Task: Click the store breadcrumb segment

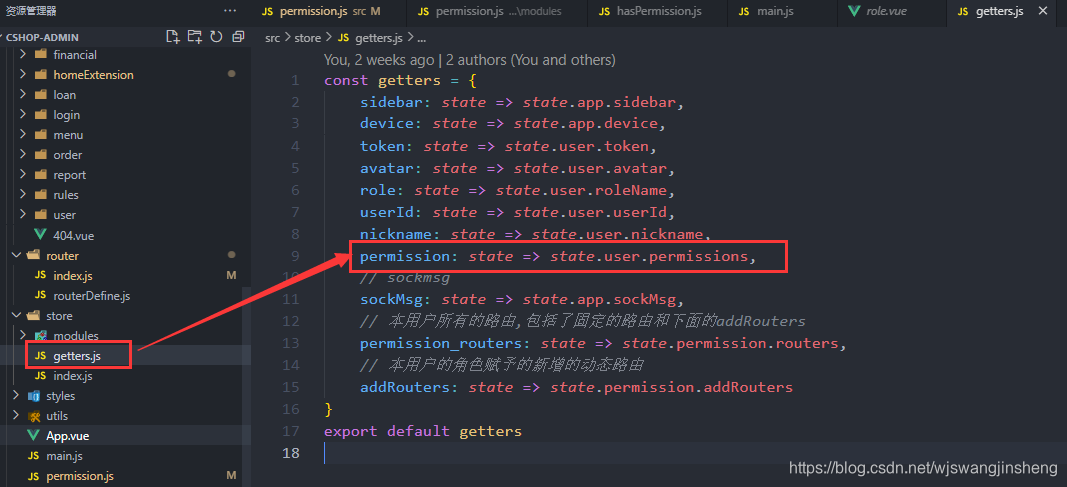Action: tap(307, 38)
